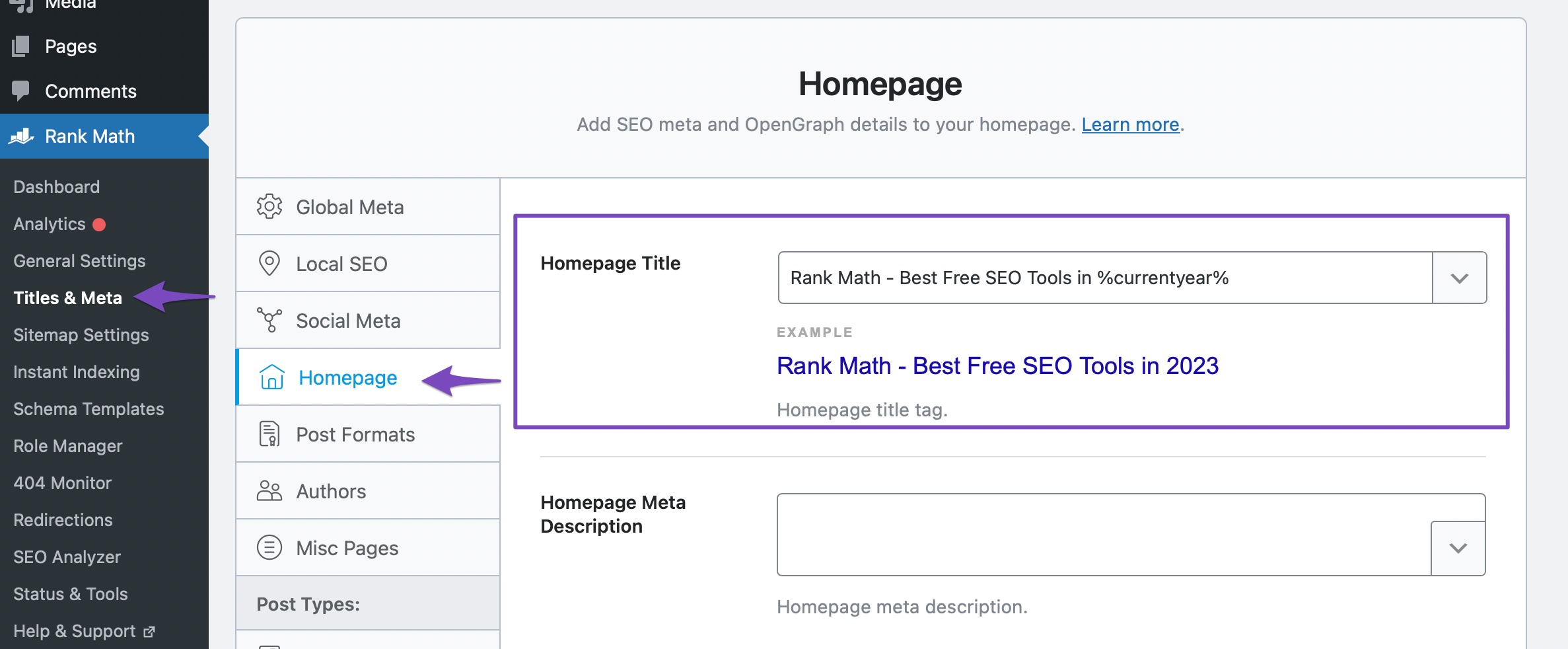Click the red Analytics notification dot

tap(99, 225)
